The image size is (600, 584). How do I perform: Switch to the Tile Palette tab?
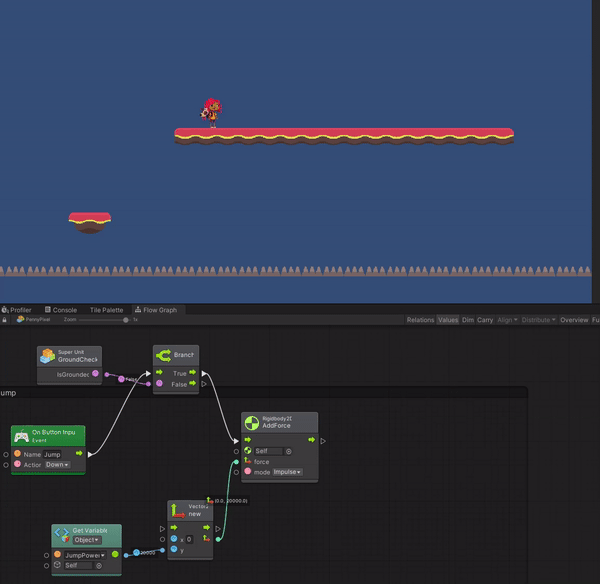tap(106, 310)
